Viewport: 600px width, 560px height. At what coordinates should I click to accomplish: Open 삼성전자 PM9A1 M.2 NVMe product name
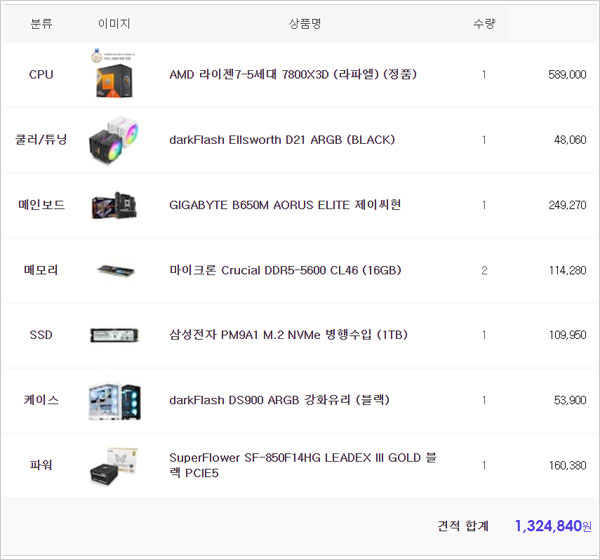[288, 335]
